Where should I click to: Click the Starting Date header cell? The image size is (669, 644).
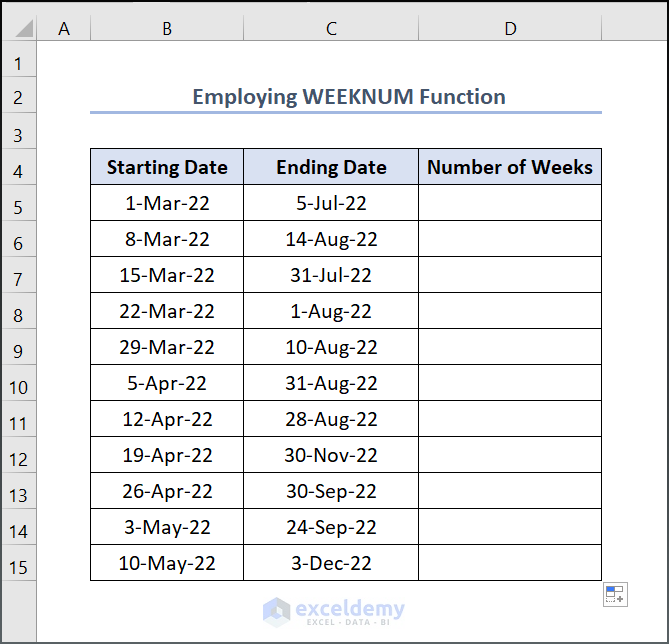tap(167, 167)
